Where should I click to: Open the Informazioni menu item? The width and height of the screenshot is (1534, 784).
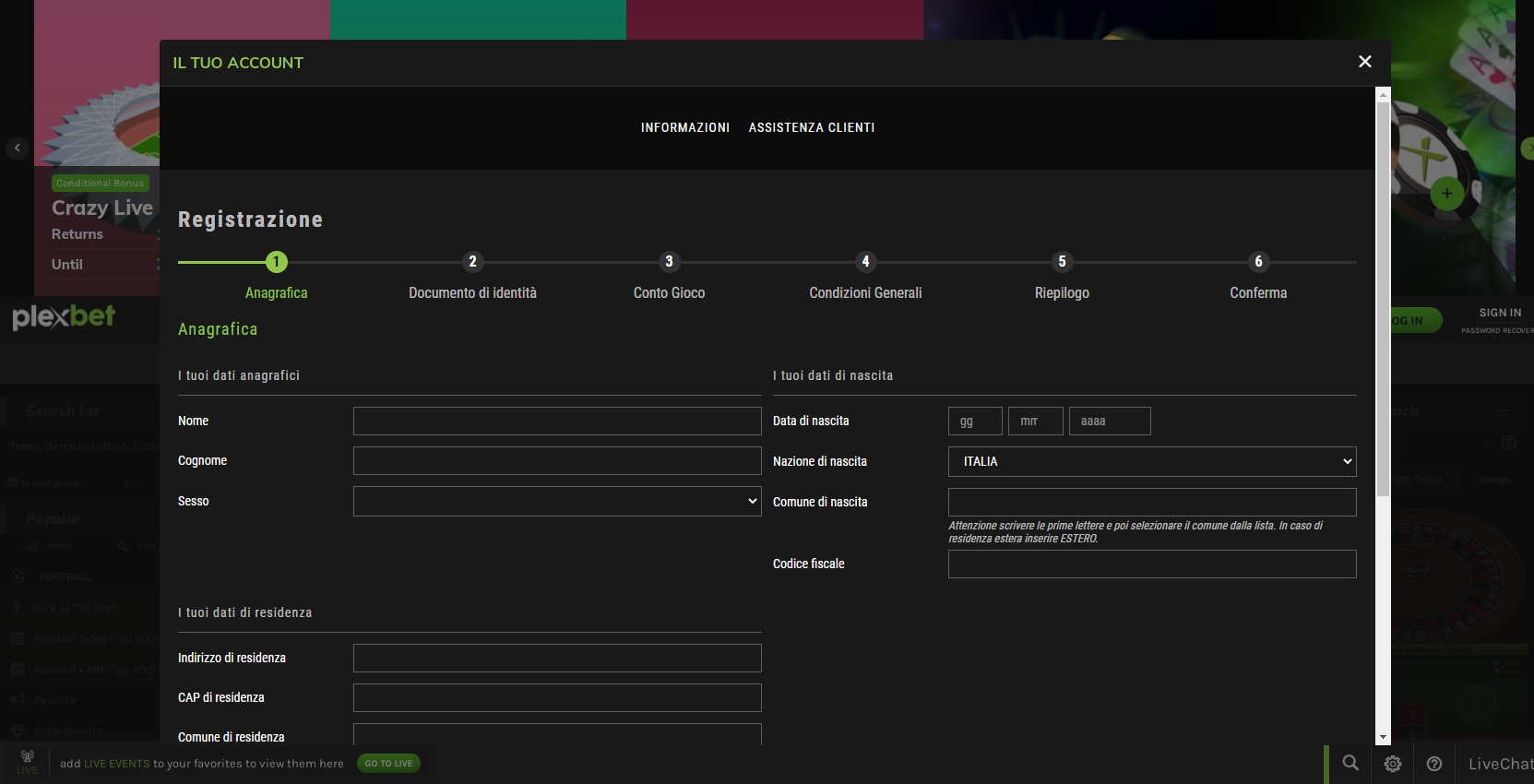[x=685, y=127]
